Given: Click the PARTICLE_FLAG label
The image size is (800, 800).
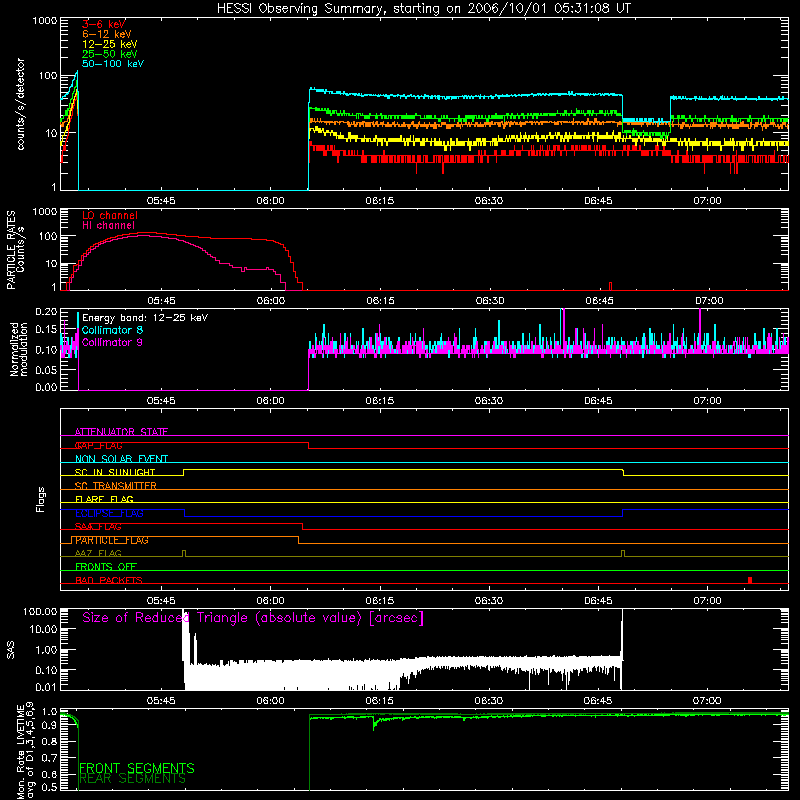Looking at the screenshot, I should (x=112, y=540).
